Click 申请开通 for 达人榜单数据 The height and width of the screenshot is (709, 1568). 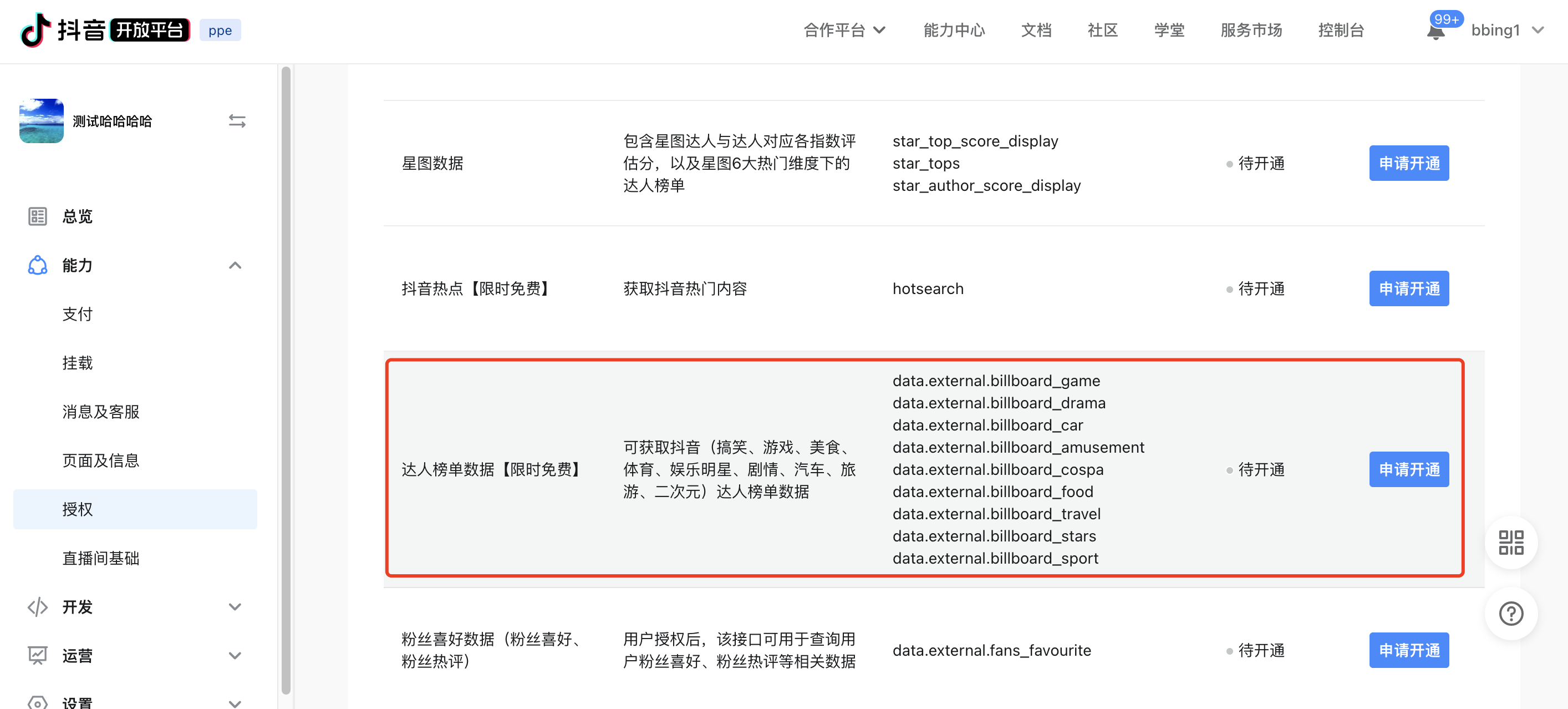[1408, 470]
